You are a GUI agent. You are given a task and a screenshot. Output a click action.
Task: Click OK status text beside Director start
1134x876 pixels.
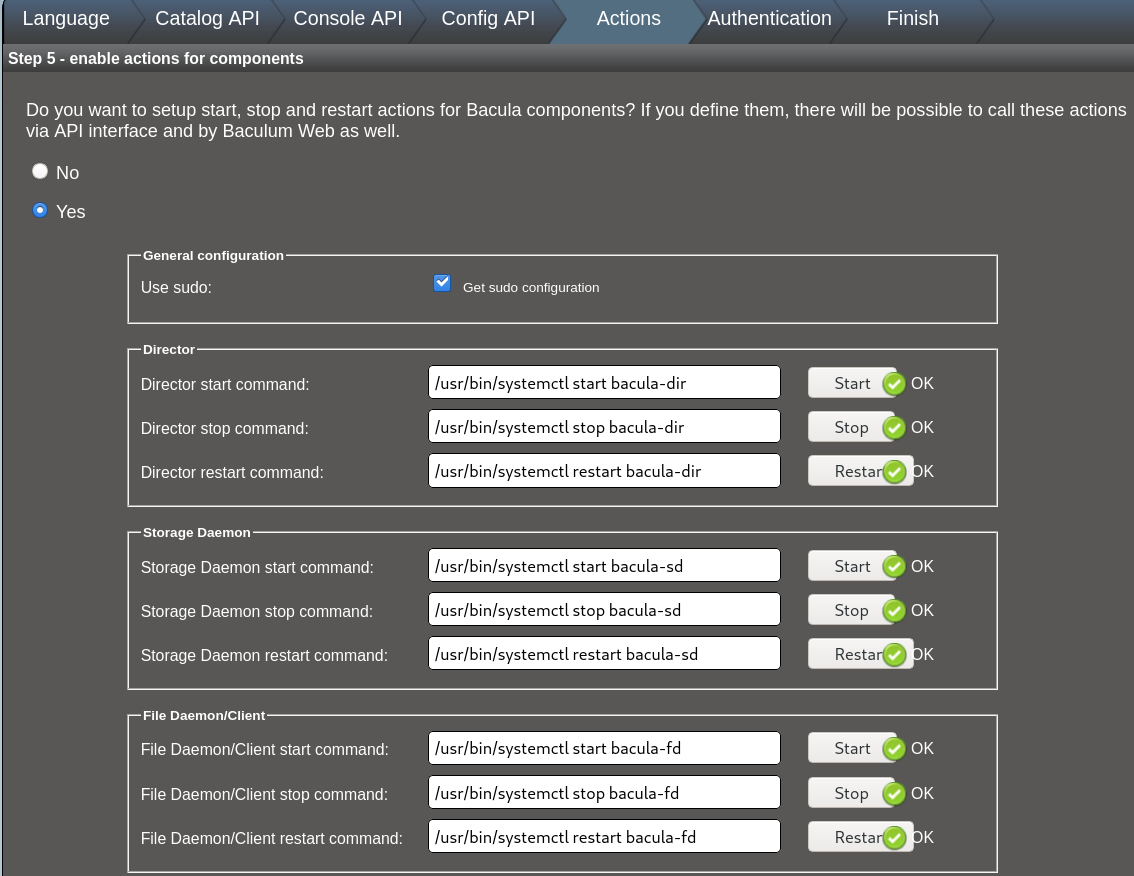click(922, 383)
